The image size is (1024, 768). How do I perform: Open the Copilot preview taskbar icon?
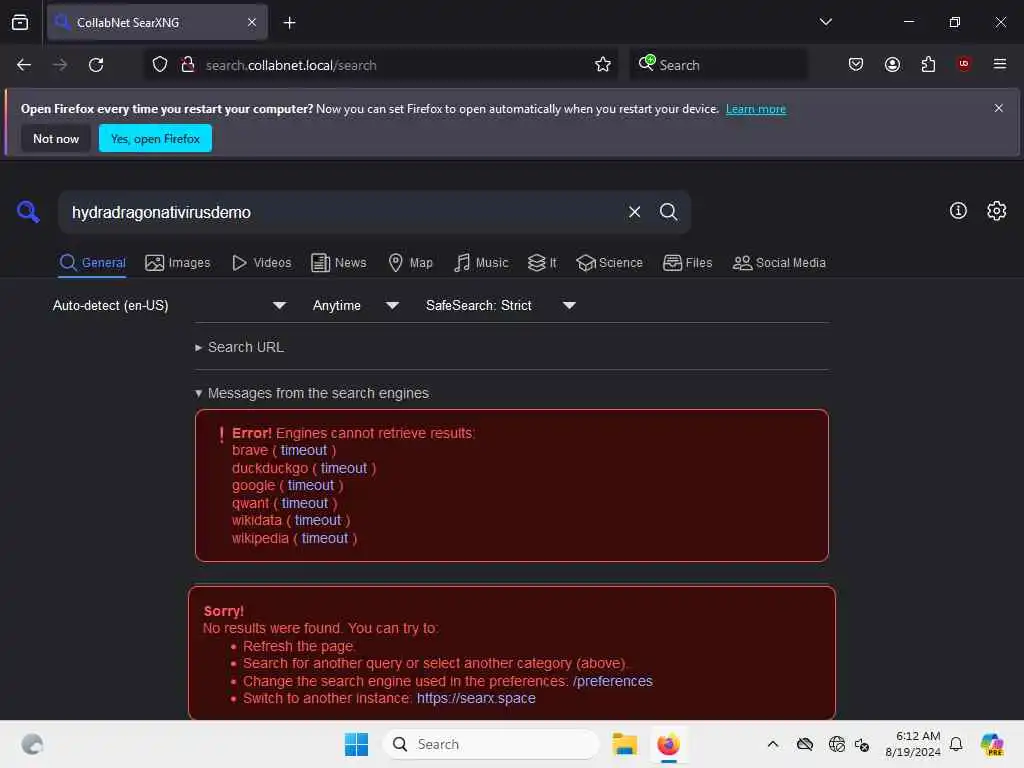coord(991,744)
